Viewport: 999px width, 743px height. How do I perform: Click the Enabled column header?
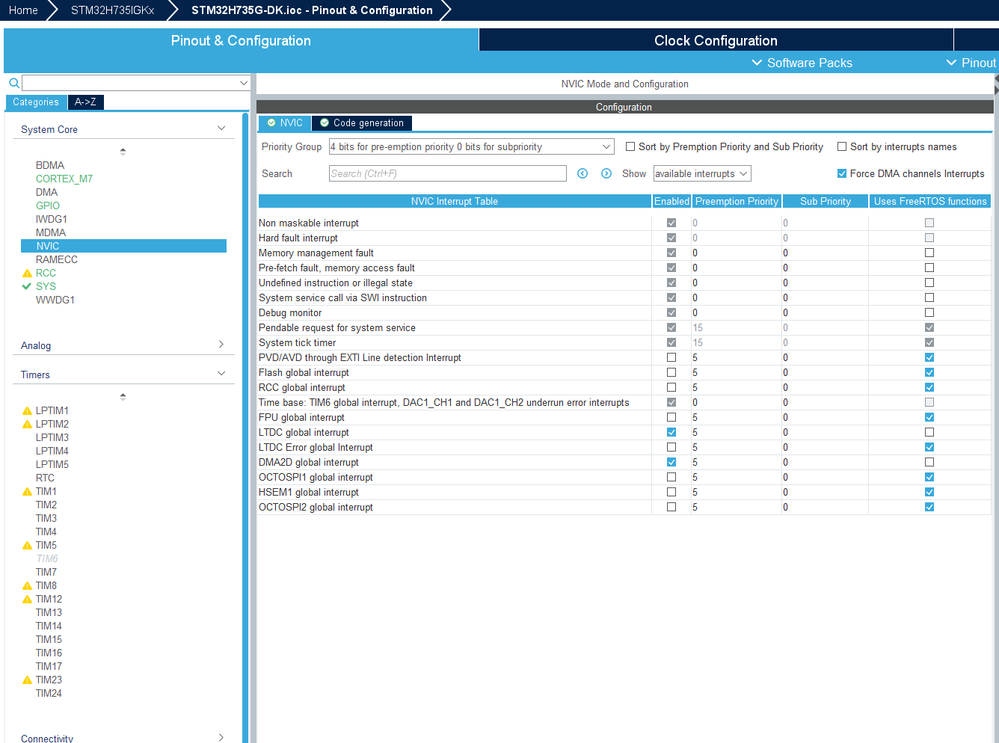(x=672, y=201)
